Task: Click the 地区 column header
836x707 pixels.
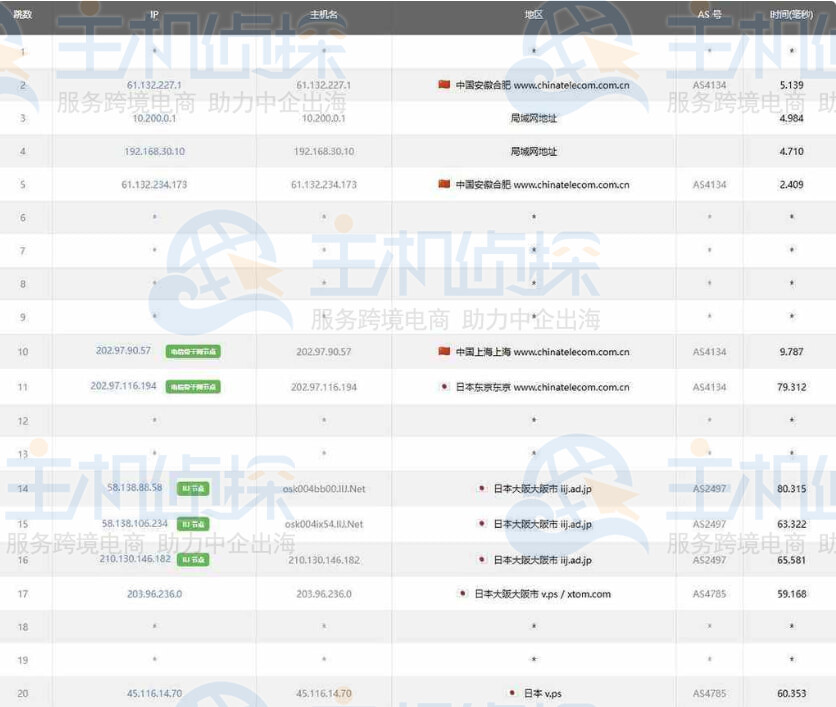Action: click(533, 15)
